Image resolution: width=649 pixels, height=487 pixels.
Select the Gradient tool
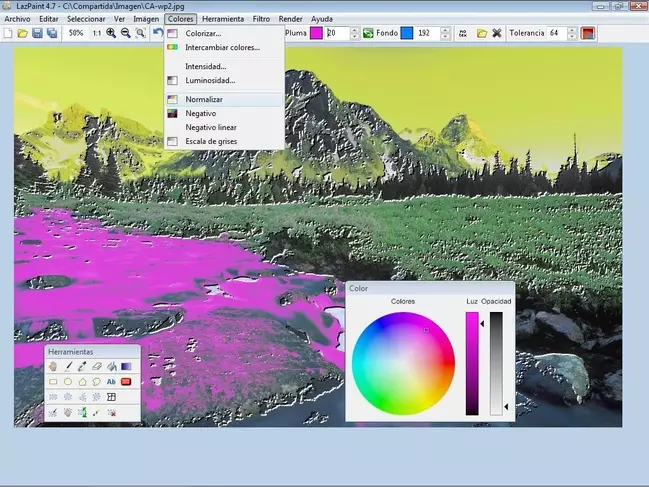pyautogui.click(x=127, y=367)
